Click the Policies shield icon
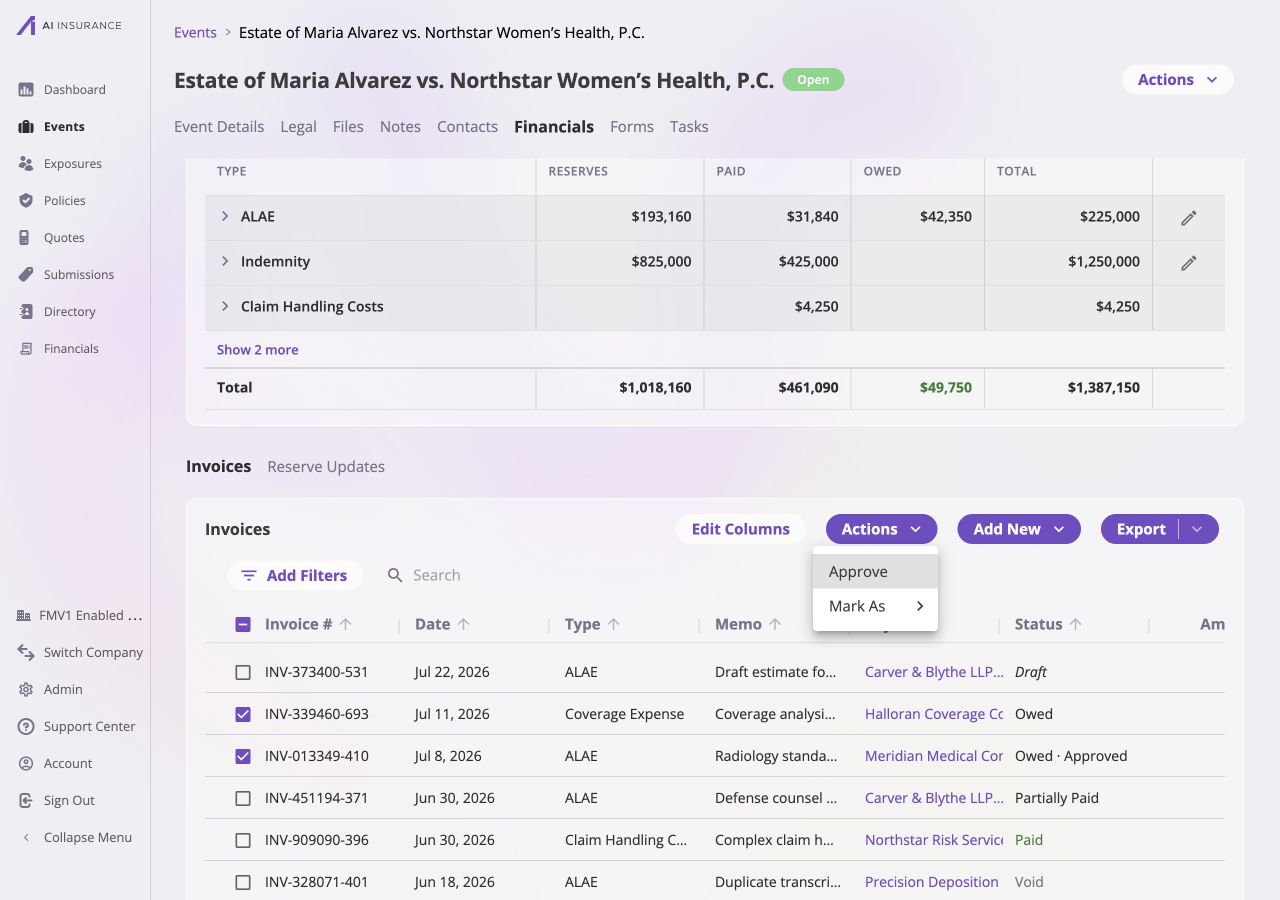 click(x=26, y=201)
